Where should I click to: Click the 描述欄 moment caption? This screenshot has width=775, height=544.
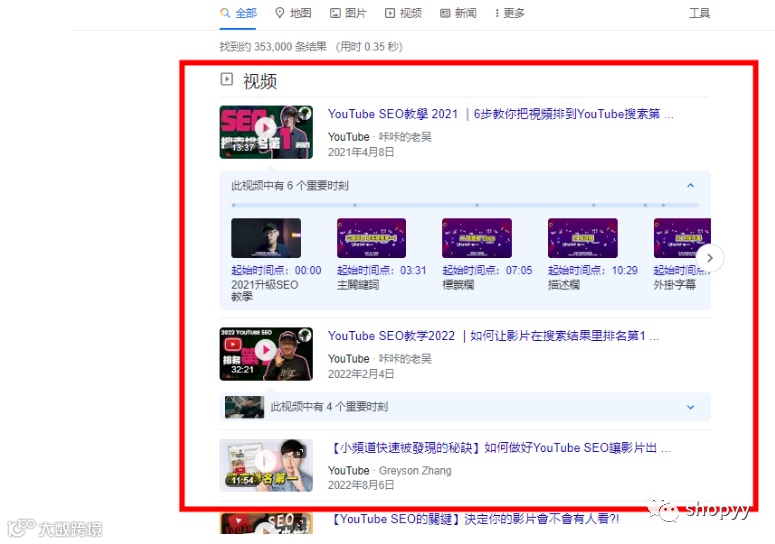click(x=564, y=285)
